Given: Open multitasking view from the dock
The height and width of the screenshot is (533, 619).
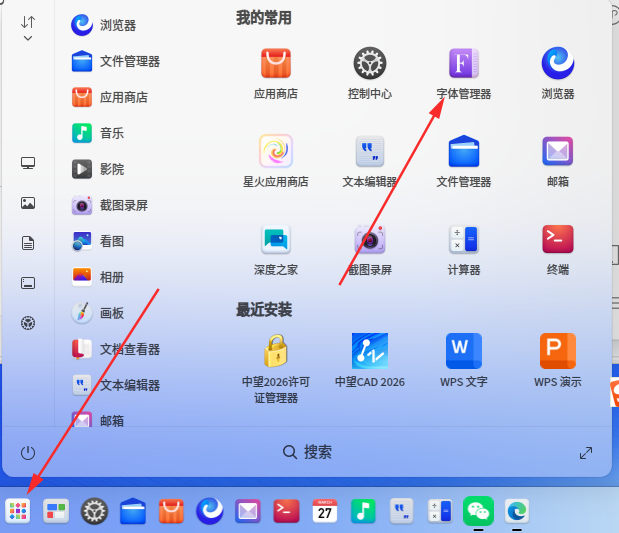Looking at the screenshot, I should [56, 511].
